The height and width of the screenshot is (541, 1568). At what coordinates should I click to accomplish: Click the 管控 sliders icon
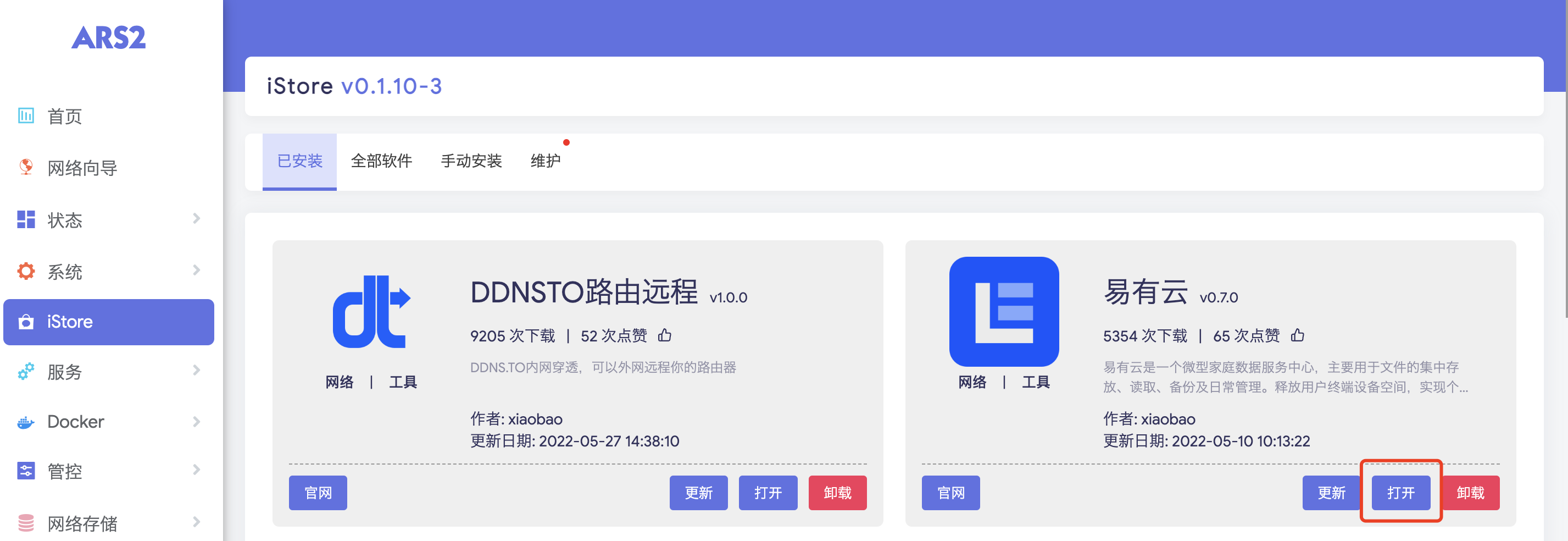[x=26, y=471]
